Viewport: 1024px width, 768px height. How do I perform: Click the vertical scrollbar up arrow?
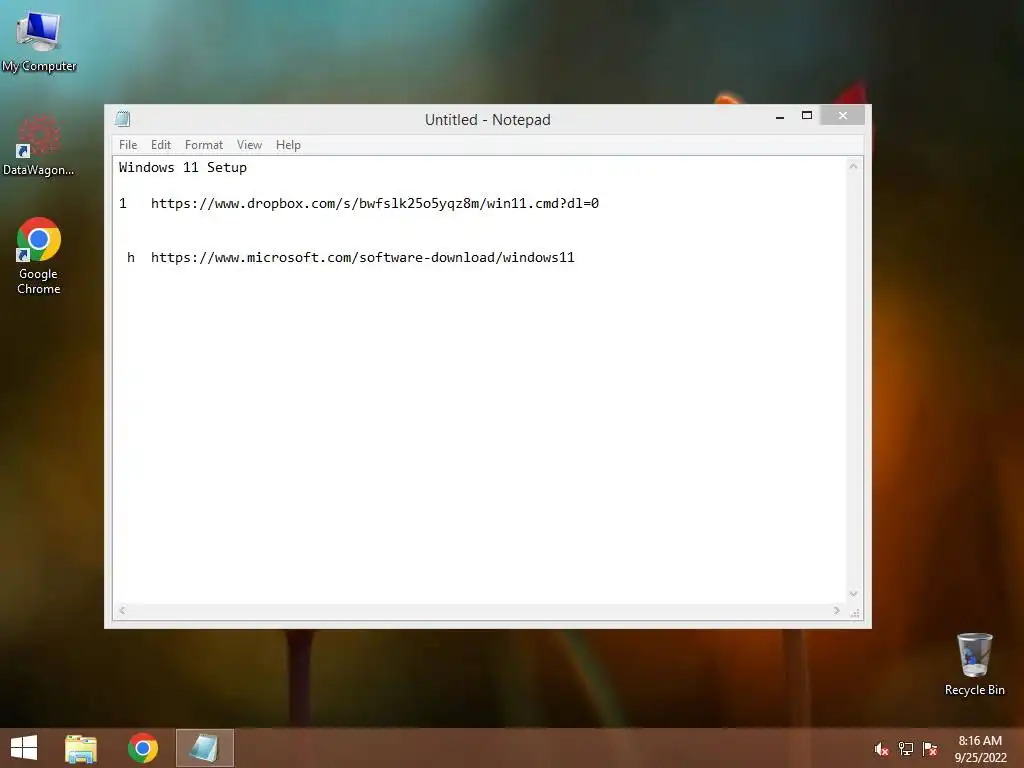tap(854, 166)
